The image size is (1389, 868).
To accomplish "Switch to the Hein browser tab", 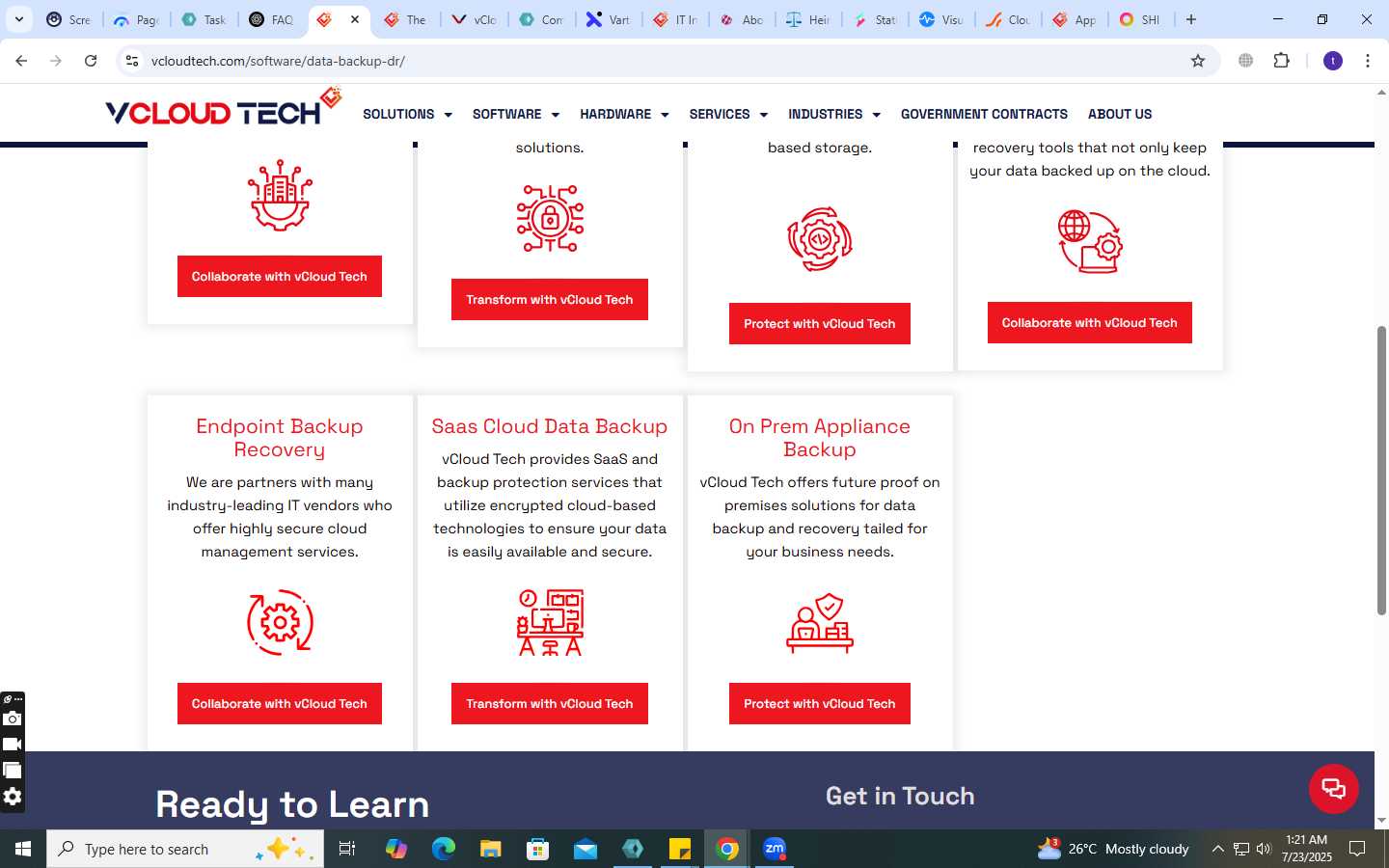I will click(x=808, y=19).
